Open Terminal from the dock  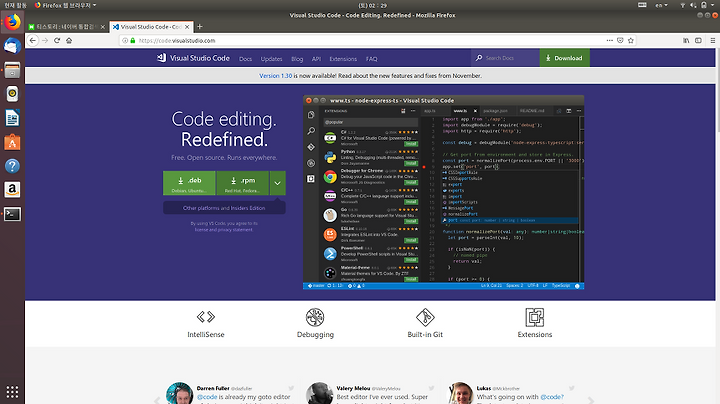pyautogui.click(x=12, y=214)
